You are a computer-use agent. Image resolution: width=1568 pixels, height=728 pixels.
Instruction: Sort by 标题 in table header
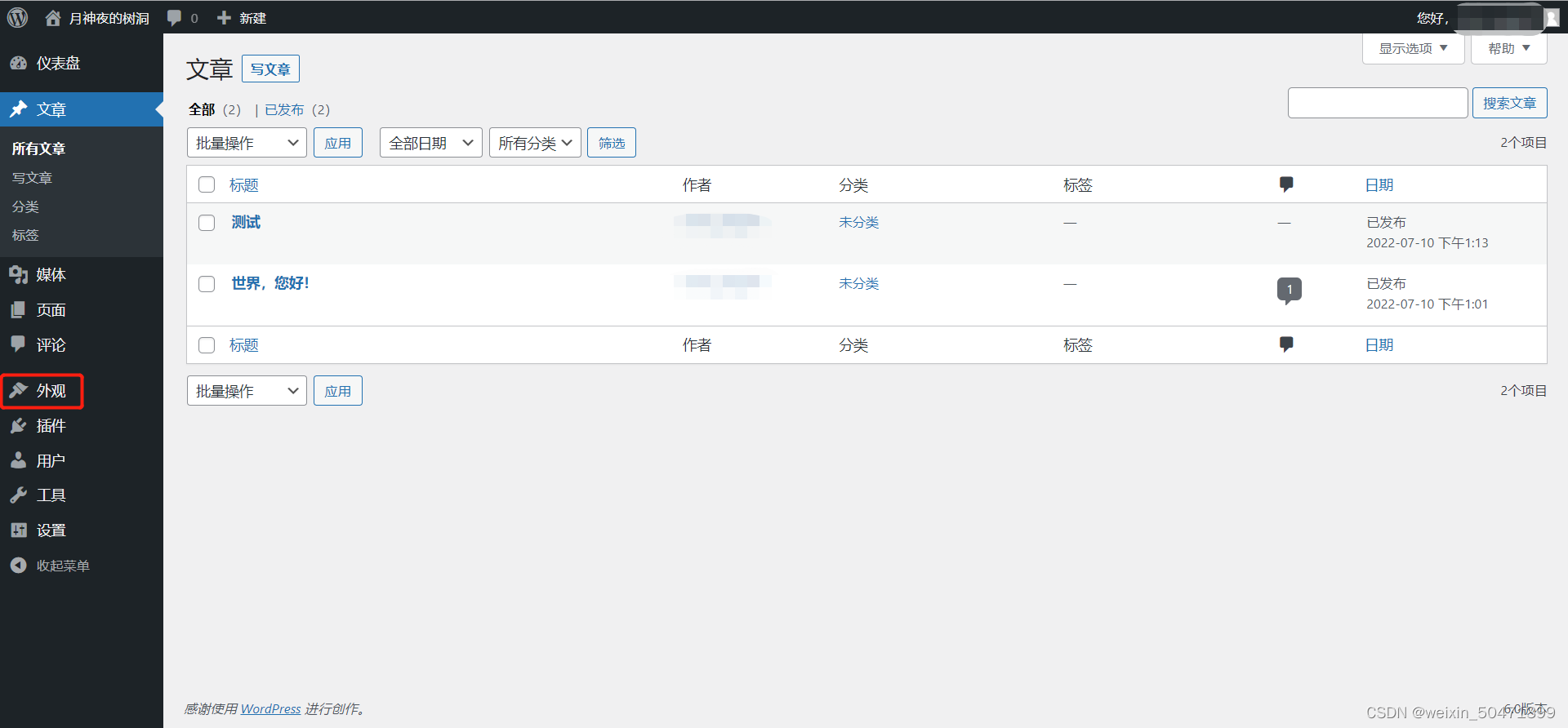243,185
